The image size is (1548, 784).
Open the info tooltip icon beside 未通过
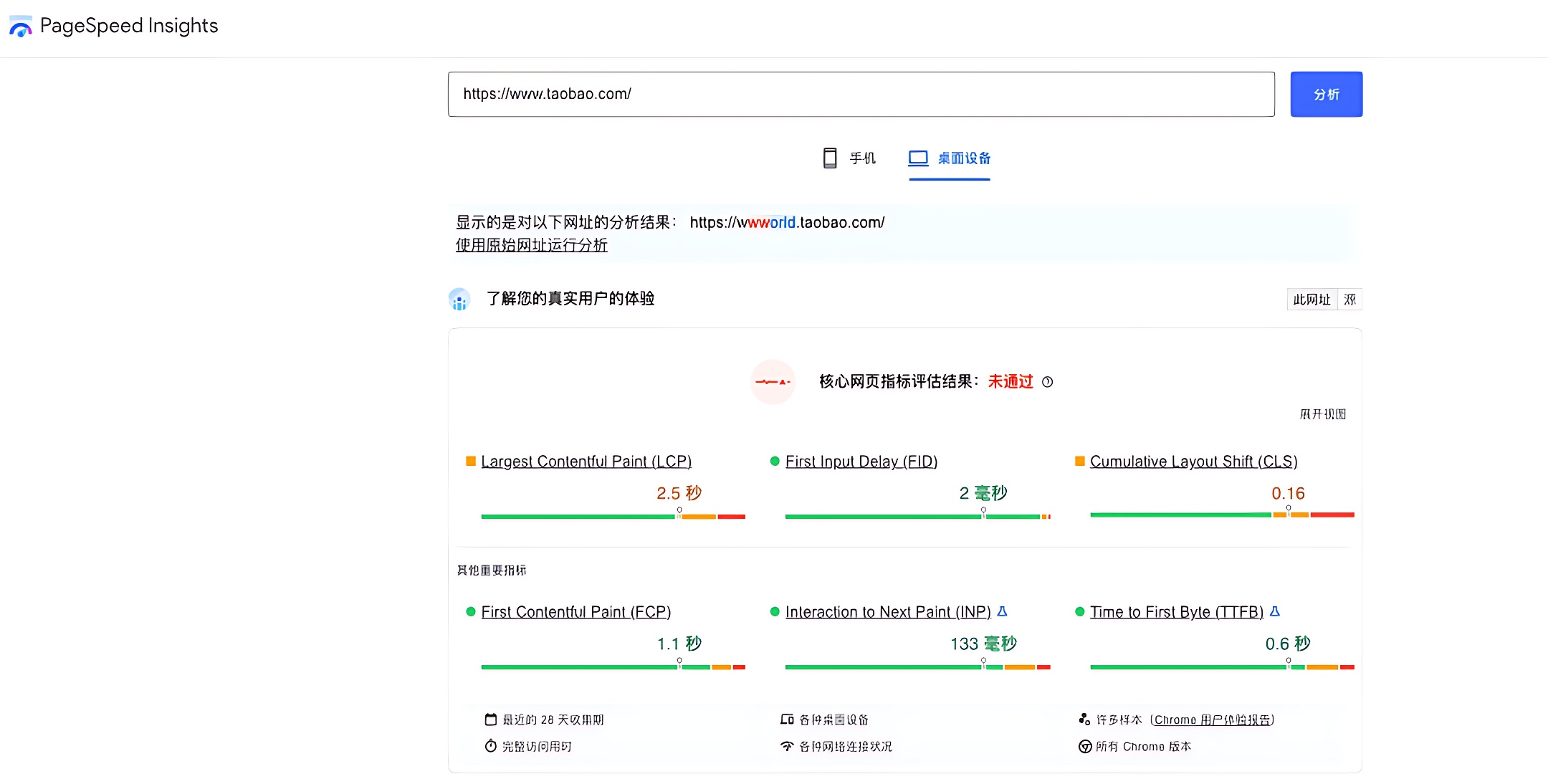point(1048,383)
